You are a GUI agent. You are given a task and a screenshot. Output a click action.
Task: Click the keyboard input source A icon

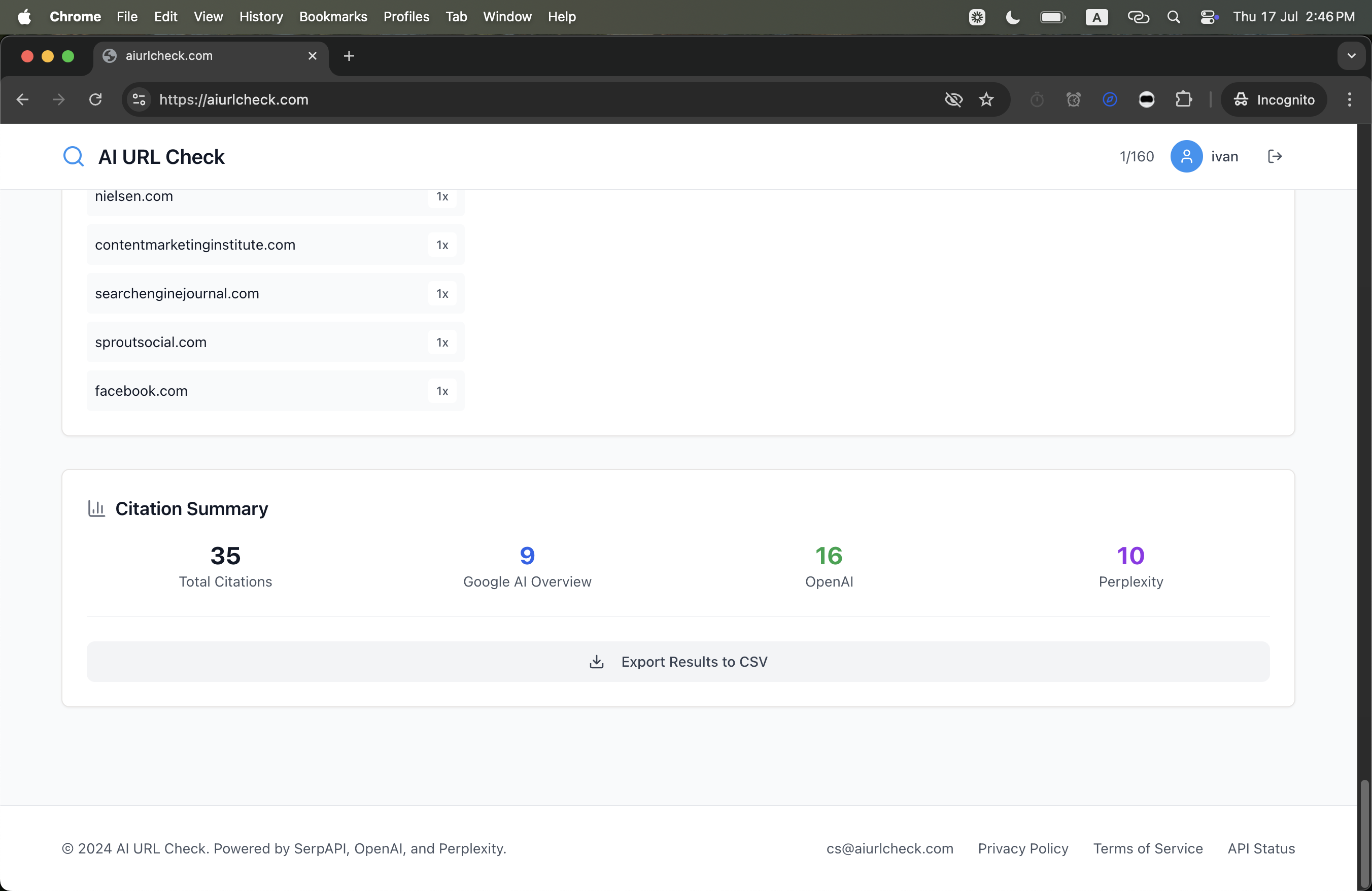1096,17
